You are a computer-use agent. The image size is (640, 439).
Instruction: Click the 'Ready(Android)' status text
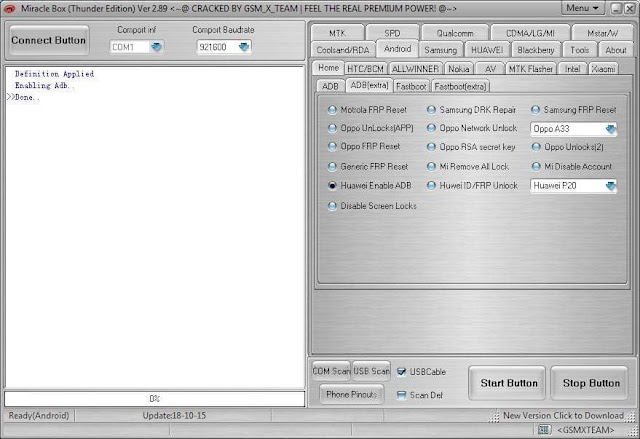coord(39,416)
